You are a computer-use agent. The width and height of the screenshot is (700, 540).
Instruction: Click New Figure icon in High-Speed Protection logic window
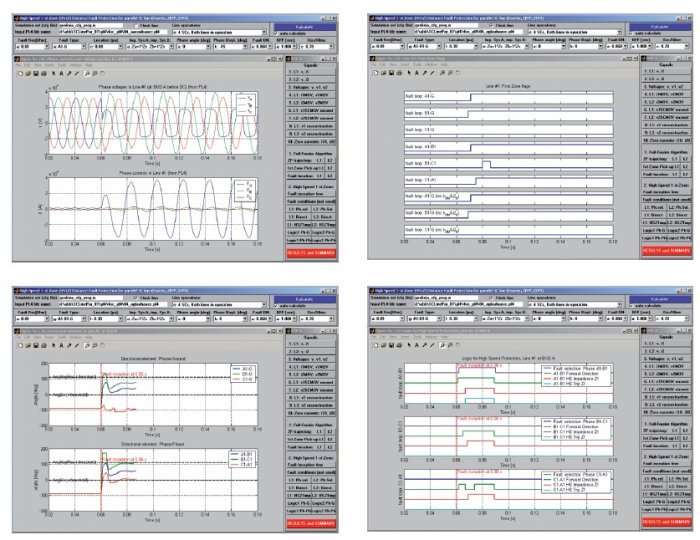[375, 345]
